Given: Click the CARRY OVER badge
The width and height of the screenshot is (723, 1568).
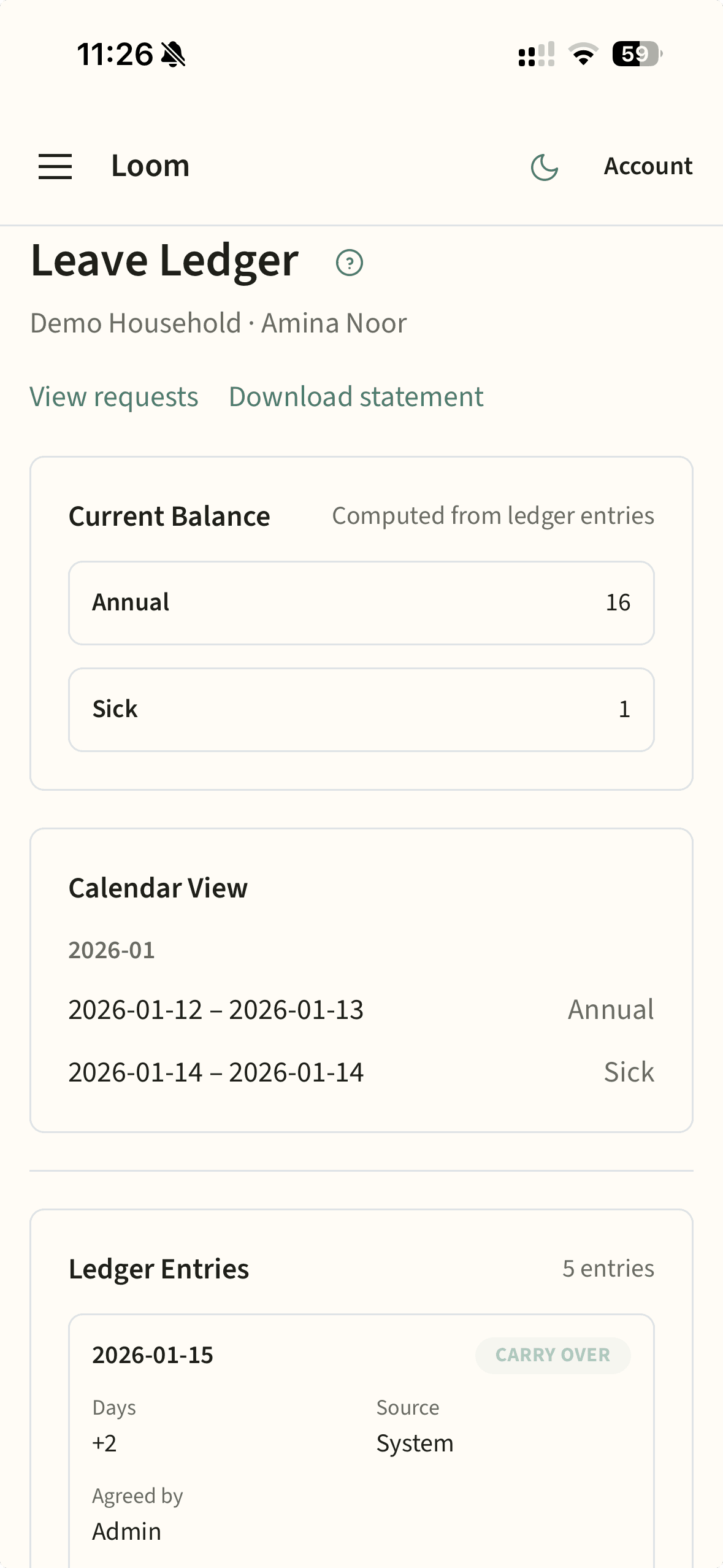Looking at the screenshot, I should 553,1355.
